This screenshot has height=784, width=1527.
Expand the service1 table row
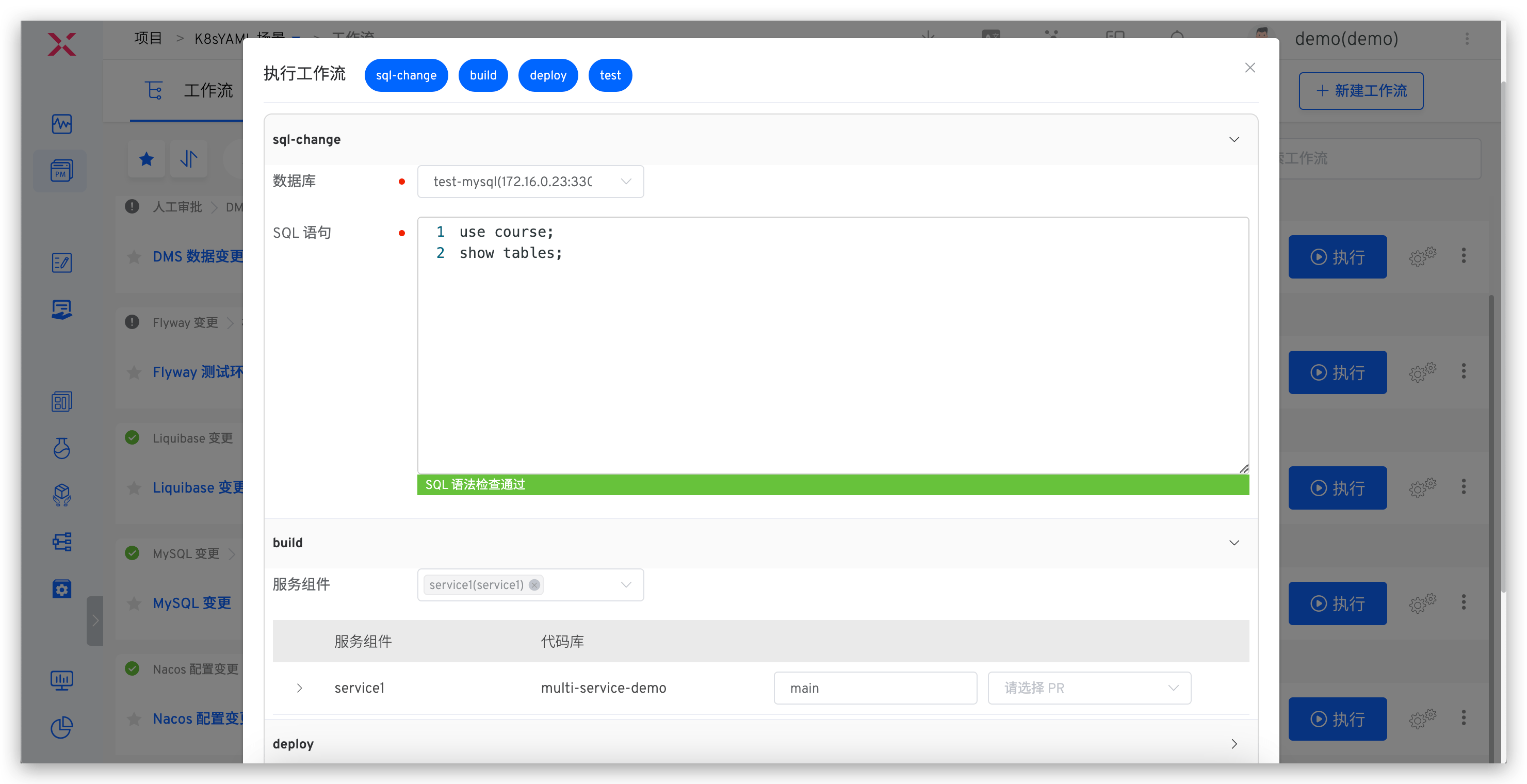pyautogui.click(x=299, y=688)
